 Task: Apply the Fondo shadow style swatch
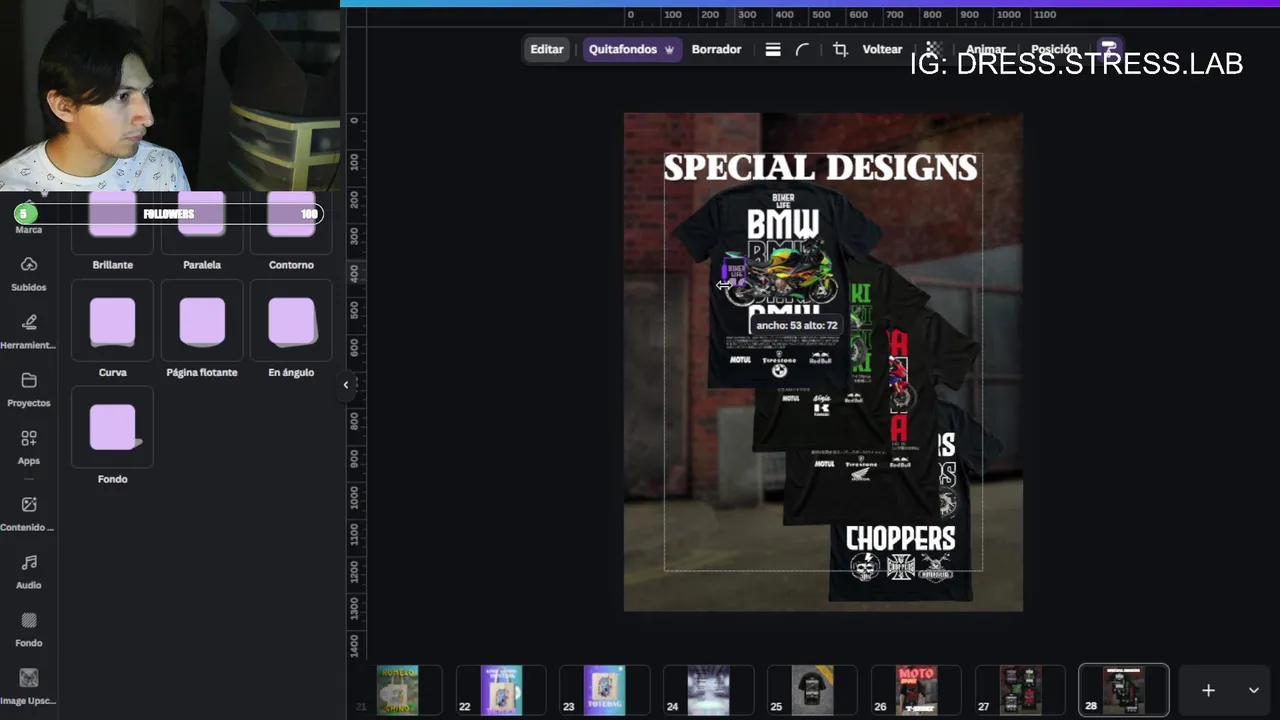112,427
